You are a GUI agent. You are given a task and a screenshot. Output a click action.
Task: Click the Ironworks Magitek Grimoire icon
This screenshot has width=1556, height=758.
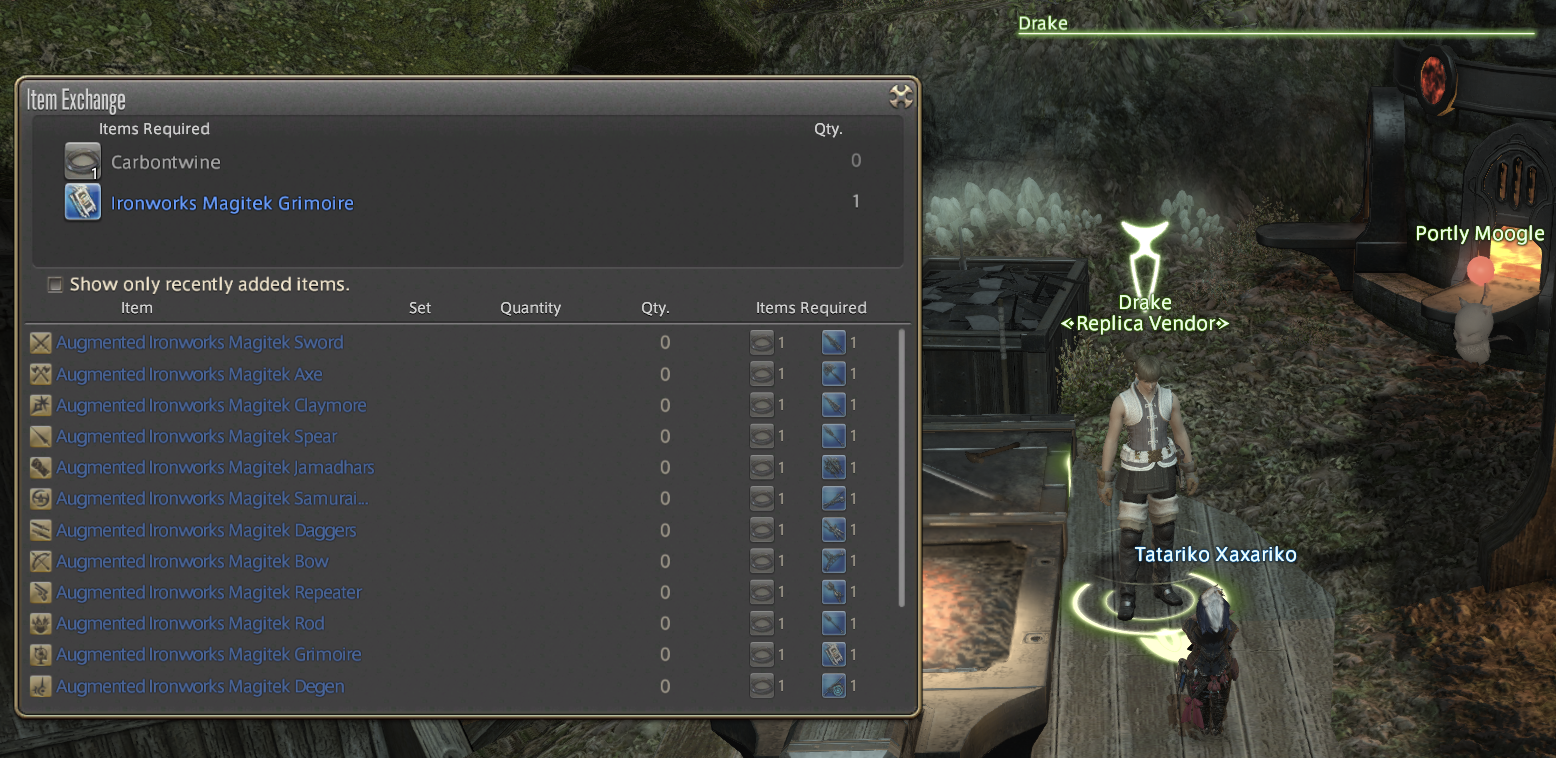click(82, 202)
